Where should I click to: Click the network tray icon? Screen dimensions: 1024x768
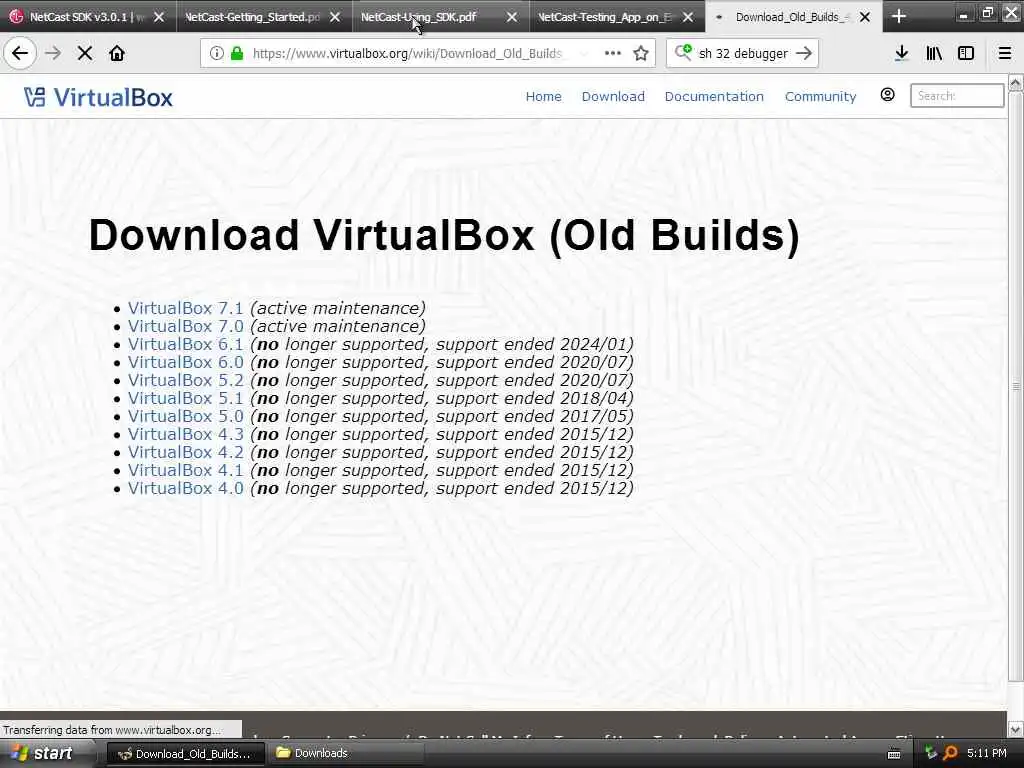931,753
